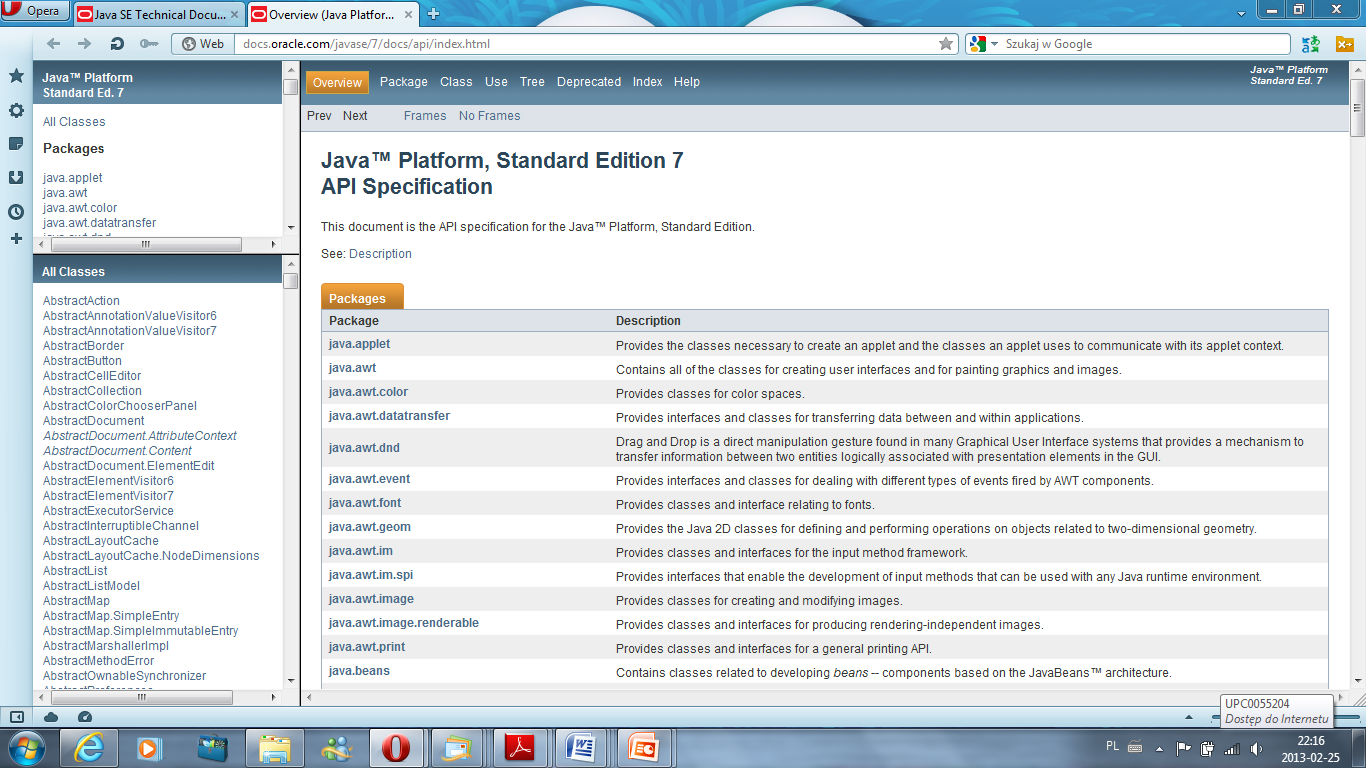Click the orange folder extension icon

[x=1345, y=44]
